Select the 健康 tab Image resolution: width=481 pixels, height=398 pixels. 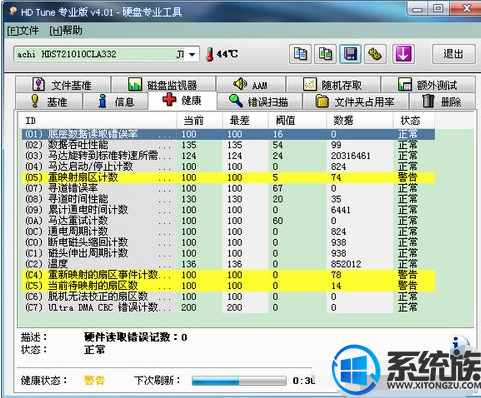click(x=183, y=100)
